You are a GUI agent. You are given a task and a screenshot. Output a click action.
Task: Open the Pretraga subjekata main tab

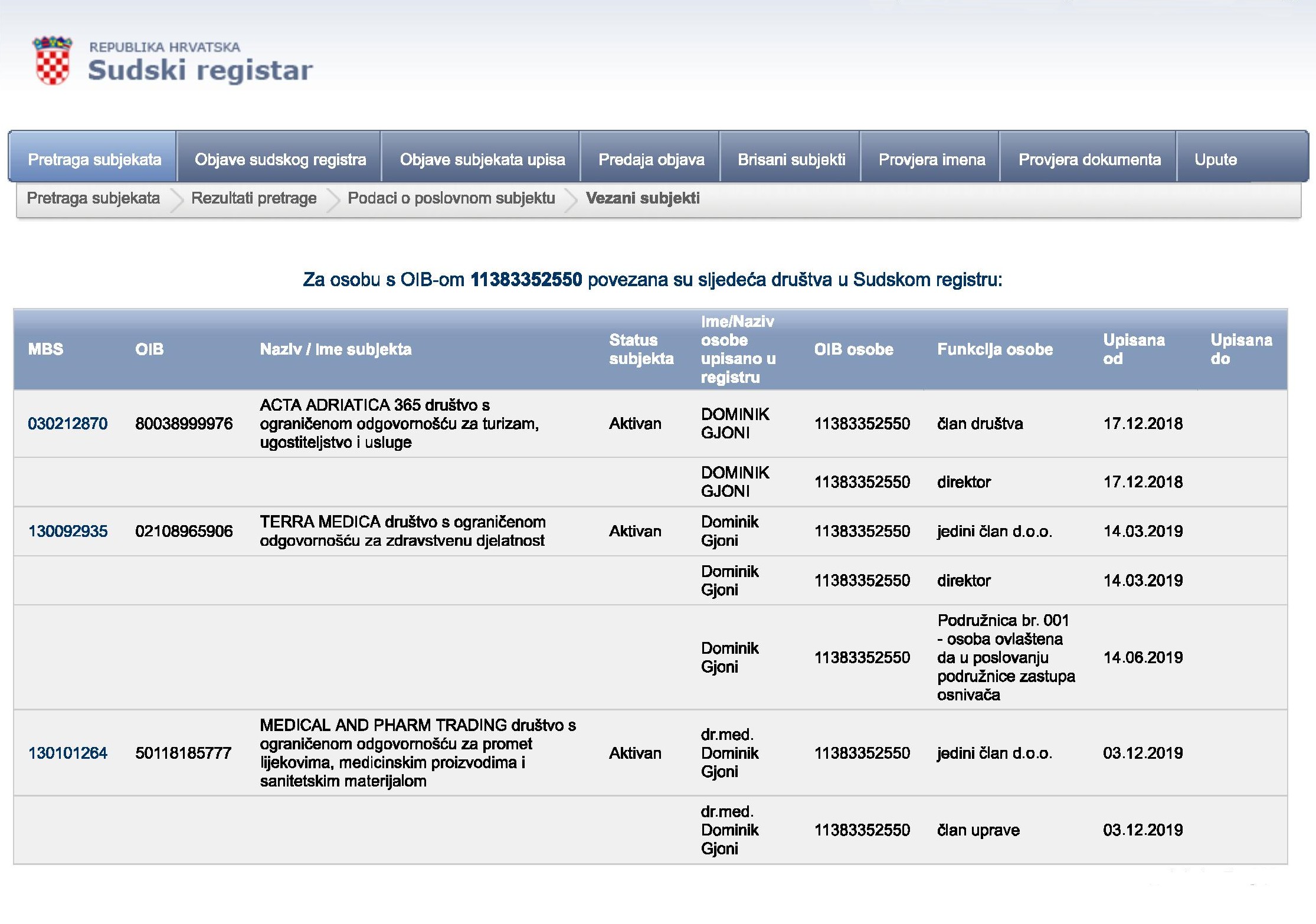(94, 159)
